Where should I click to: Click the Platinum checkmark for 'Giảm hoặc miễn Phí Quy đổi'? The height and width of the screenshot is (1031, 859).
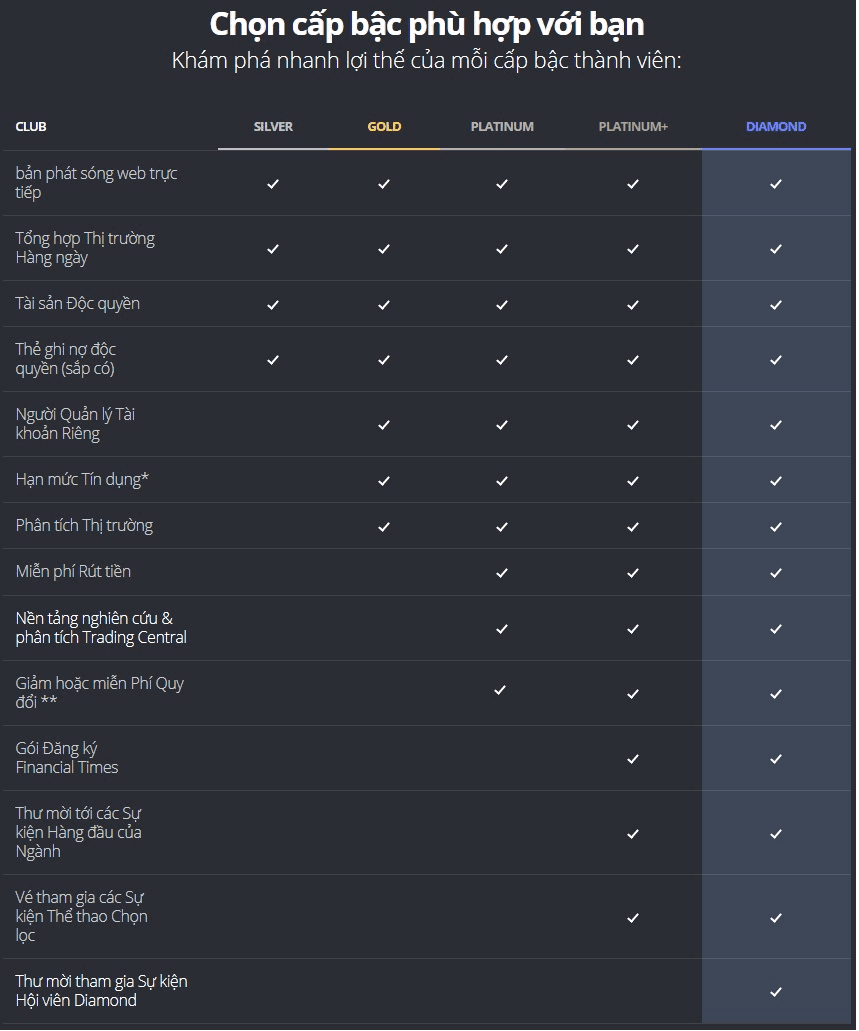[500, 690]
